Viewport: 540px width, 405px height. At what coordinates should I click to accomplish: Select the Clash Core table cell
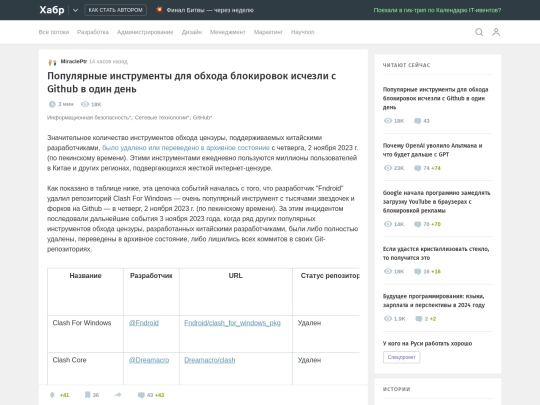click(x=85, y=368)
